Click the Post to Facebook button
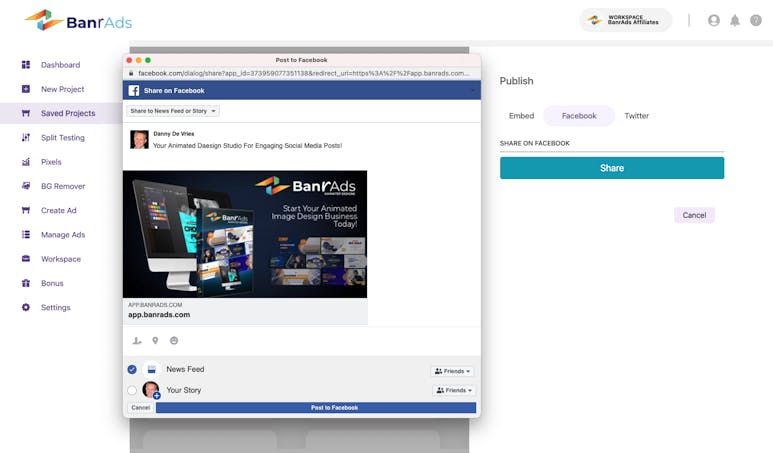Screen dimensions: 773x453 [316, 408]
